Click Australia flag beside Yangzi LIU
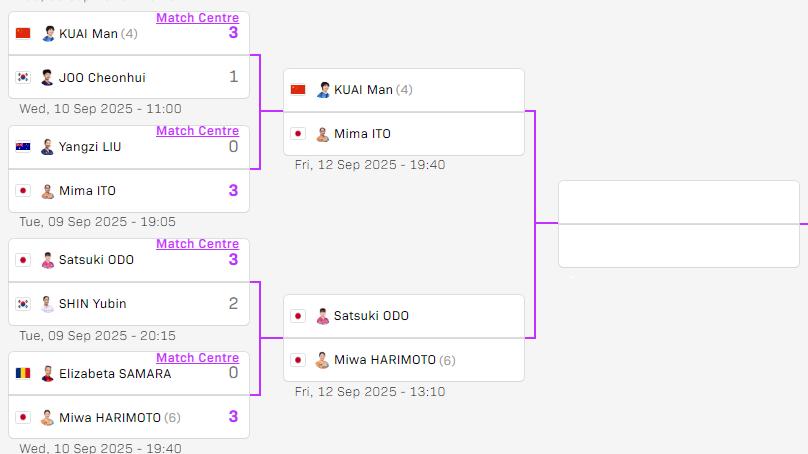 pos(23,147)
